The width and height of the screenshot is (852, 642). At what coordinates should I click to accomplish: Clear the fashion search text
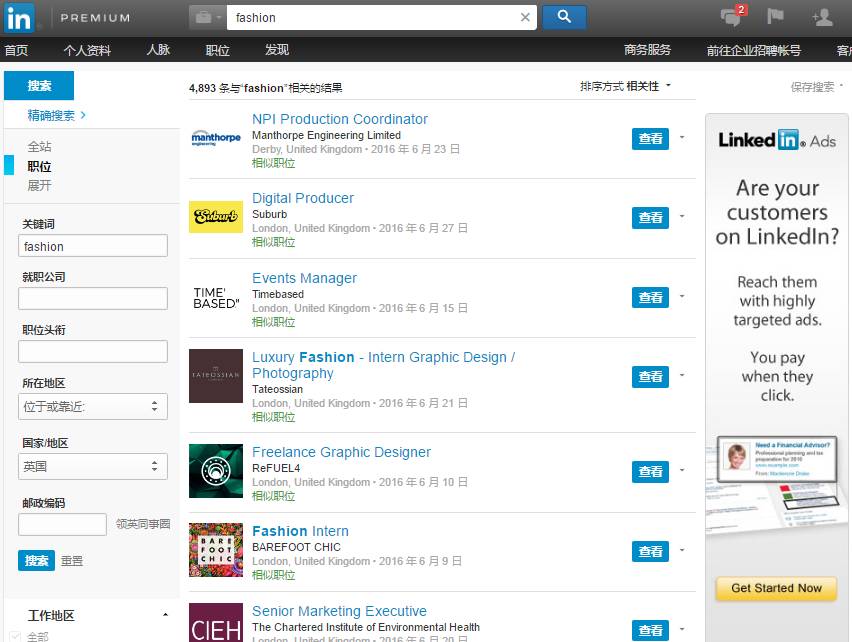tap(525, 17)
